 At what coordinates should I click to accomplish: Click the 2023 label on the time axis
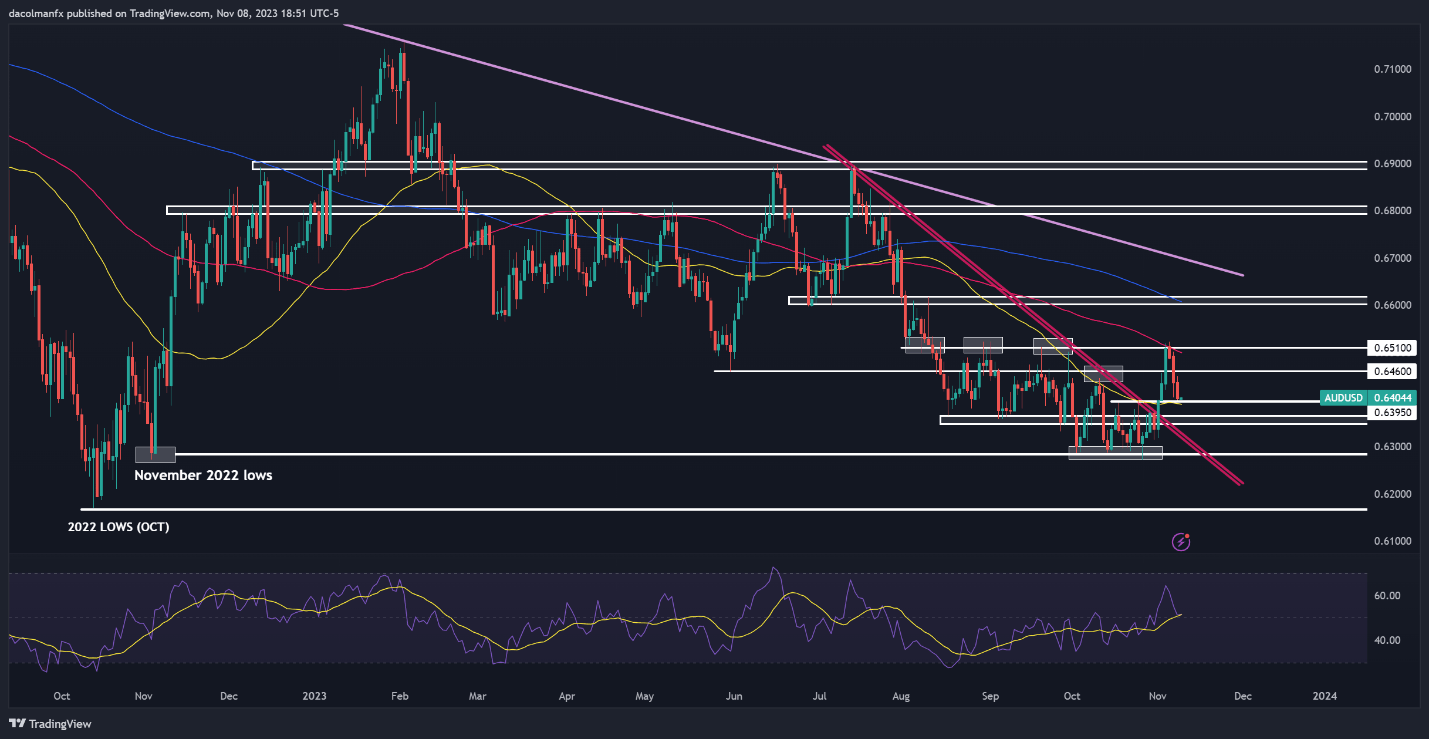(x=315, y=695)
